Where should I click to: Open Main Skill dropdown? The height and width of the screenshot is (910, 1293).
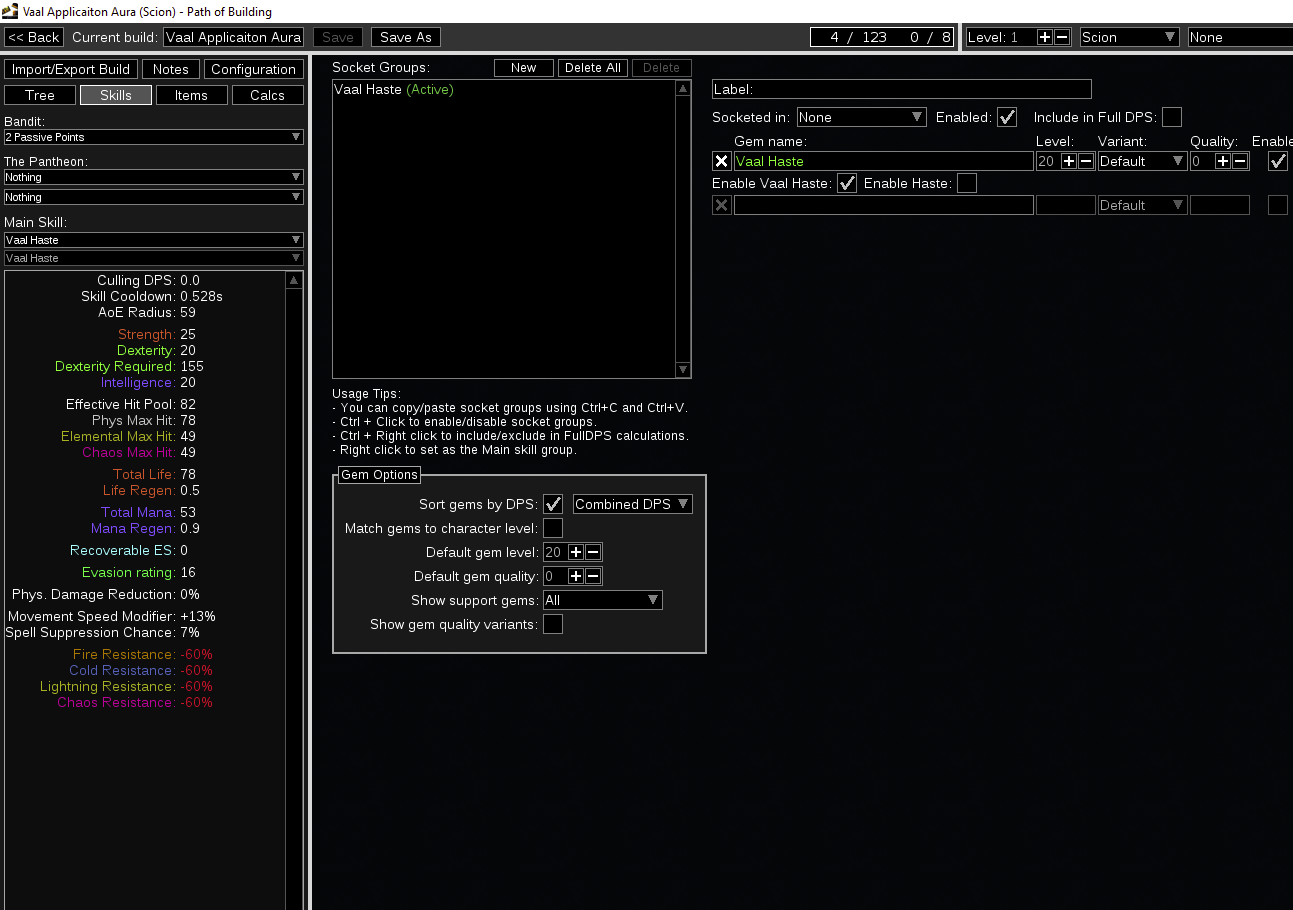point(154,240)
